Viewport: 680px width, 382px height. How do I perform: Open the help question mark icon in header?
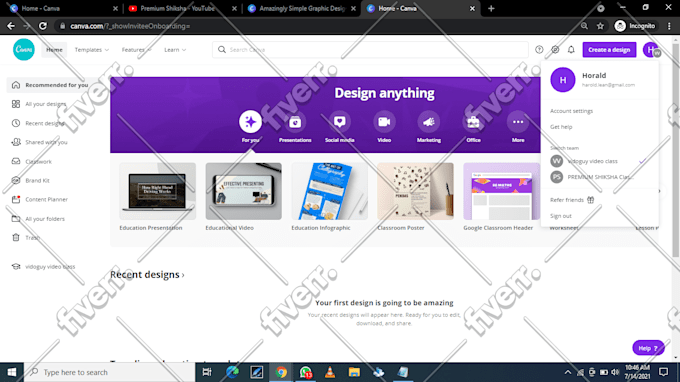click(x=539, y=49)
